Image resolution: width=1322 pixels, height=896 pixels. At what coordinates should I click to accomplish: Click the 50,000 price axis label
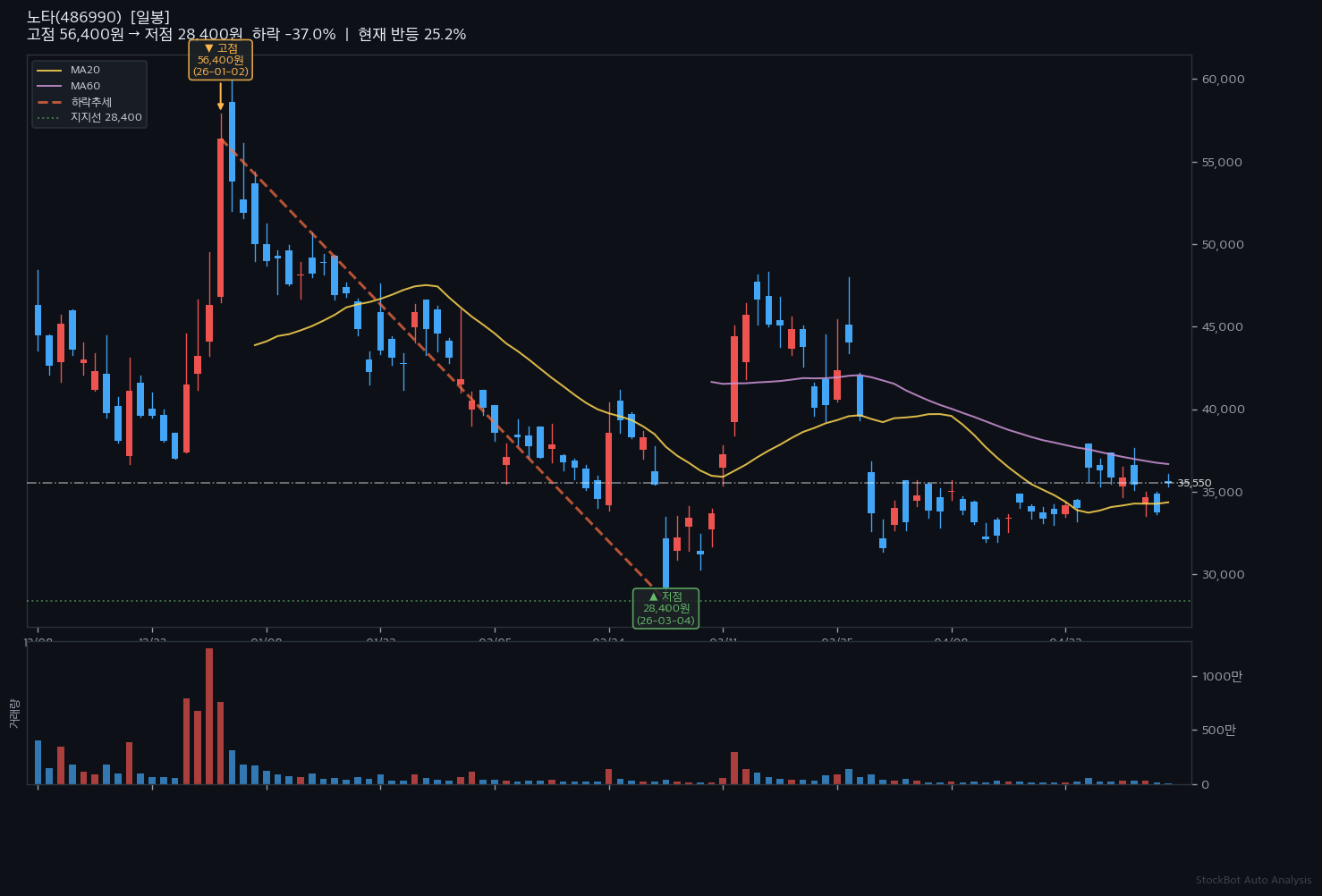[1223, 244]
